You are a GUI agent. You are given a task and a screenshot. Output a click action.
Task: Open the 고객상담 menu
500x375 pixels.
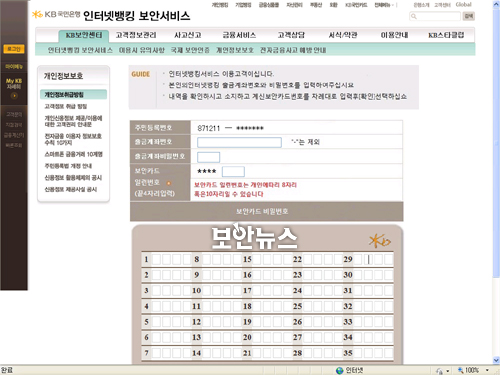pyautogui.click(x=291, y=35)
